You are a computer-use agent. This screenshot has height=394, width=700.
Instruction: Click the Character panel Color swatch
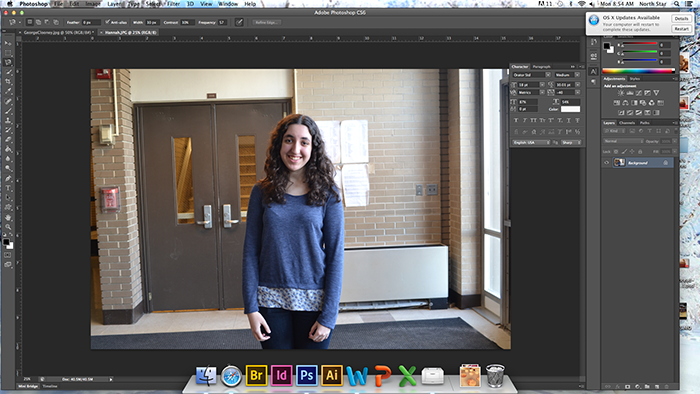pyautogui.click(x=571, y=109)
